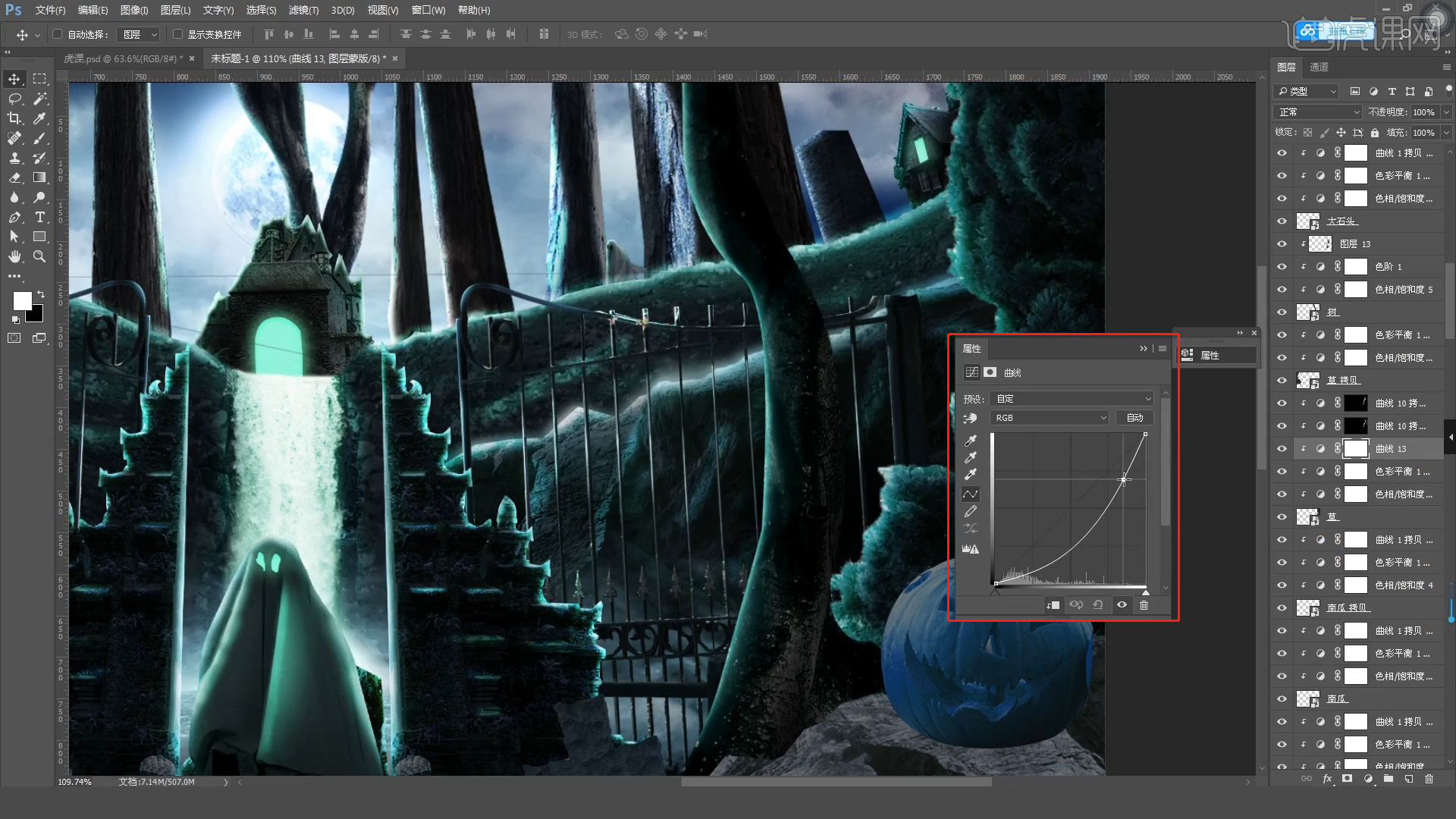The image size is (1456, 819).
Task: Select the Lasso tool
Action: click(x=14, y=99)
